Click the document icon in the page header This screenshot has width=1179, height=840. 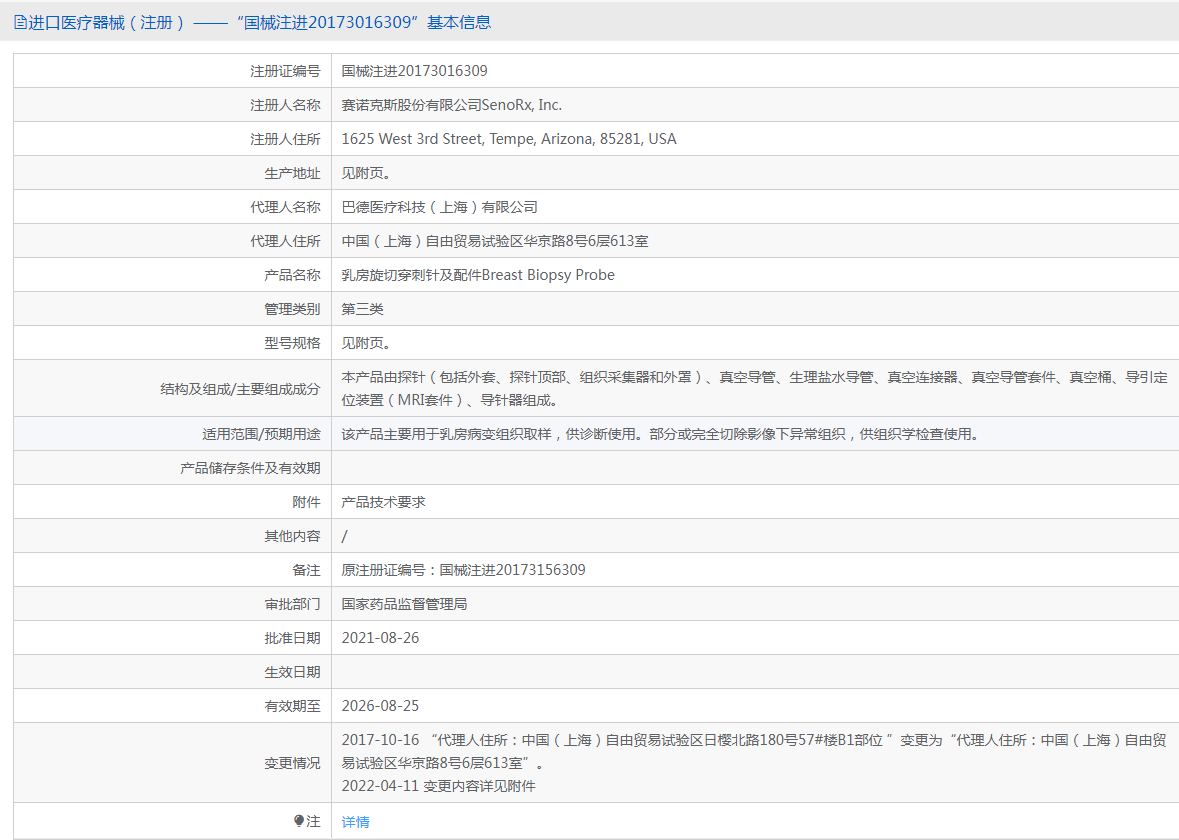20,23
